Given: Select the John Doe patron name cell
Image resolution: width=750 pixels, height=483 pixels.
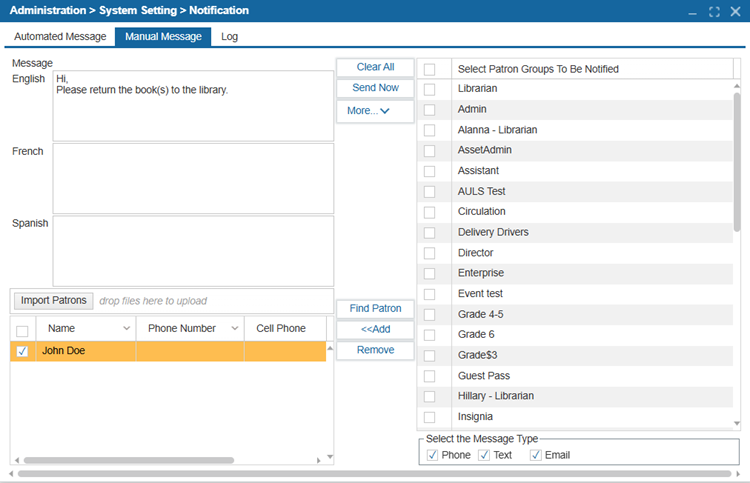Looking at the screenshot, I should pos(86,351).
